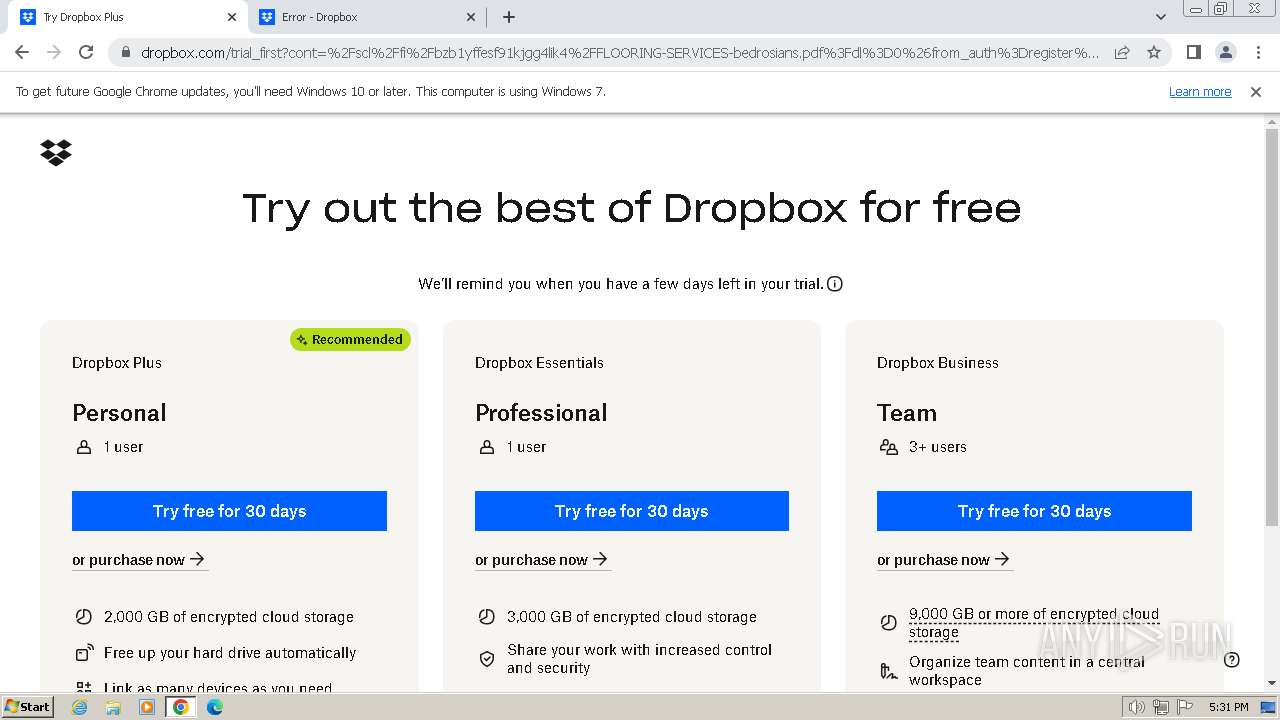The height and width of the screenshot is (720, 1280).
Task: Click the browser address bar
Action: coord(620,52)
